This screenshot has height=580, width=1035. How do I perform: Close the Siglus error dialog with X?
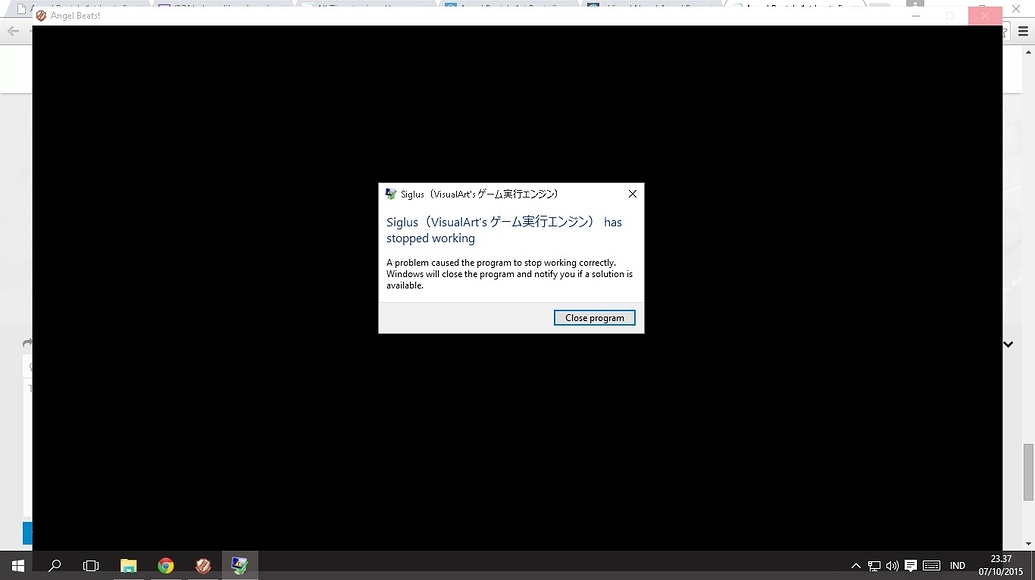632,193
